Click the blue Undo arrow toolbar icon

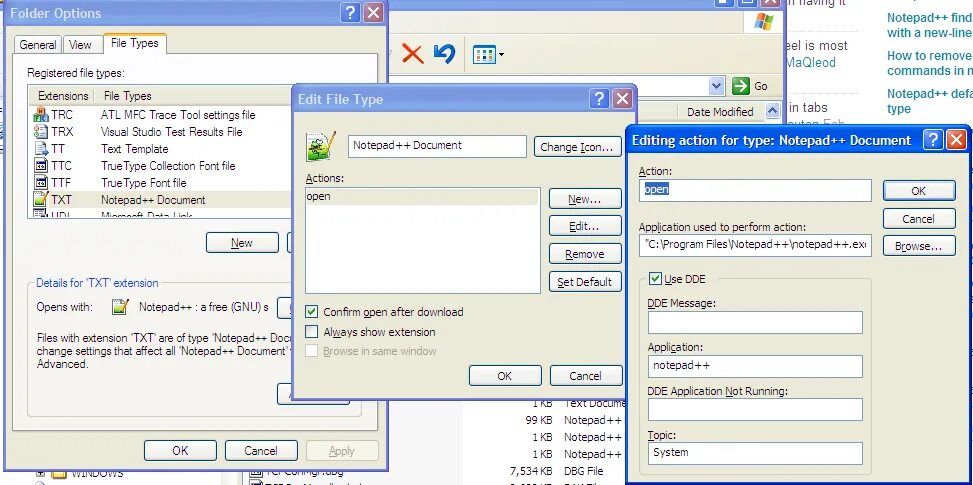point(444,54)
